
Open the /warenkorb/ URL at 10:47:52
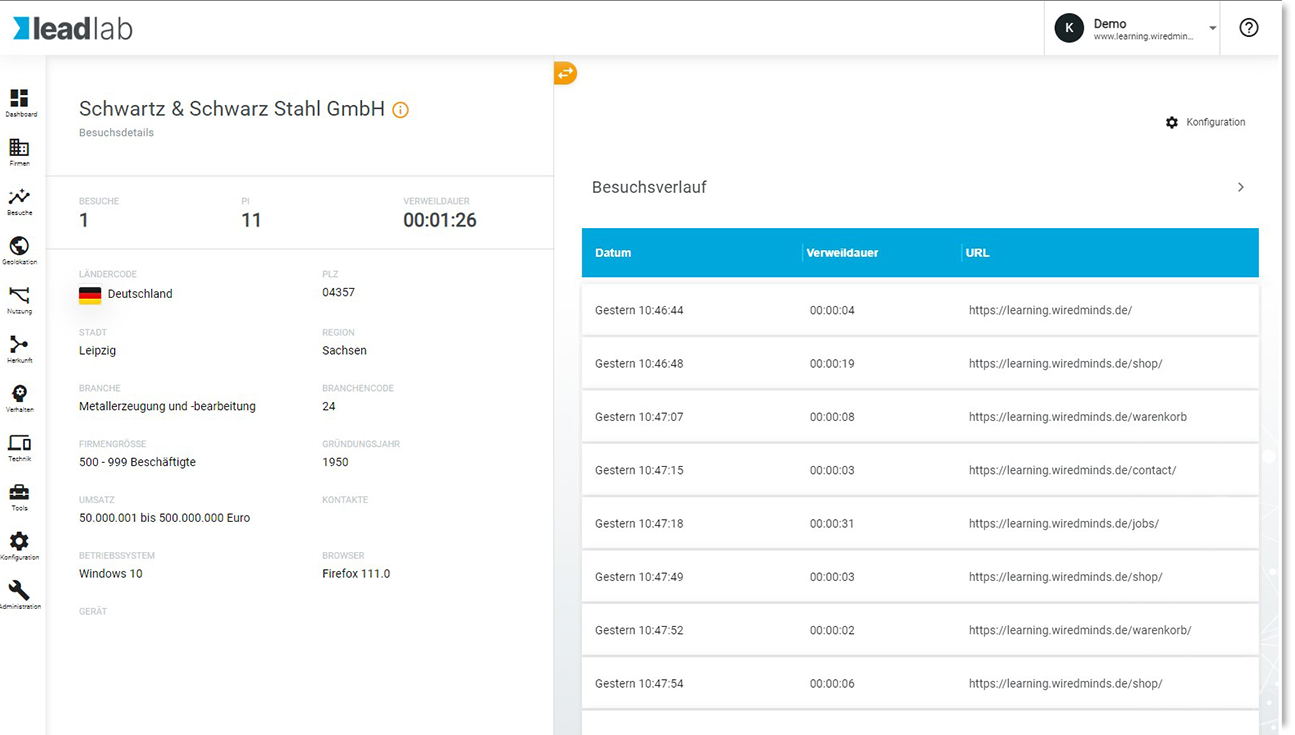(1080, 630)
